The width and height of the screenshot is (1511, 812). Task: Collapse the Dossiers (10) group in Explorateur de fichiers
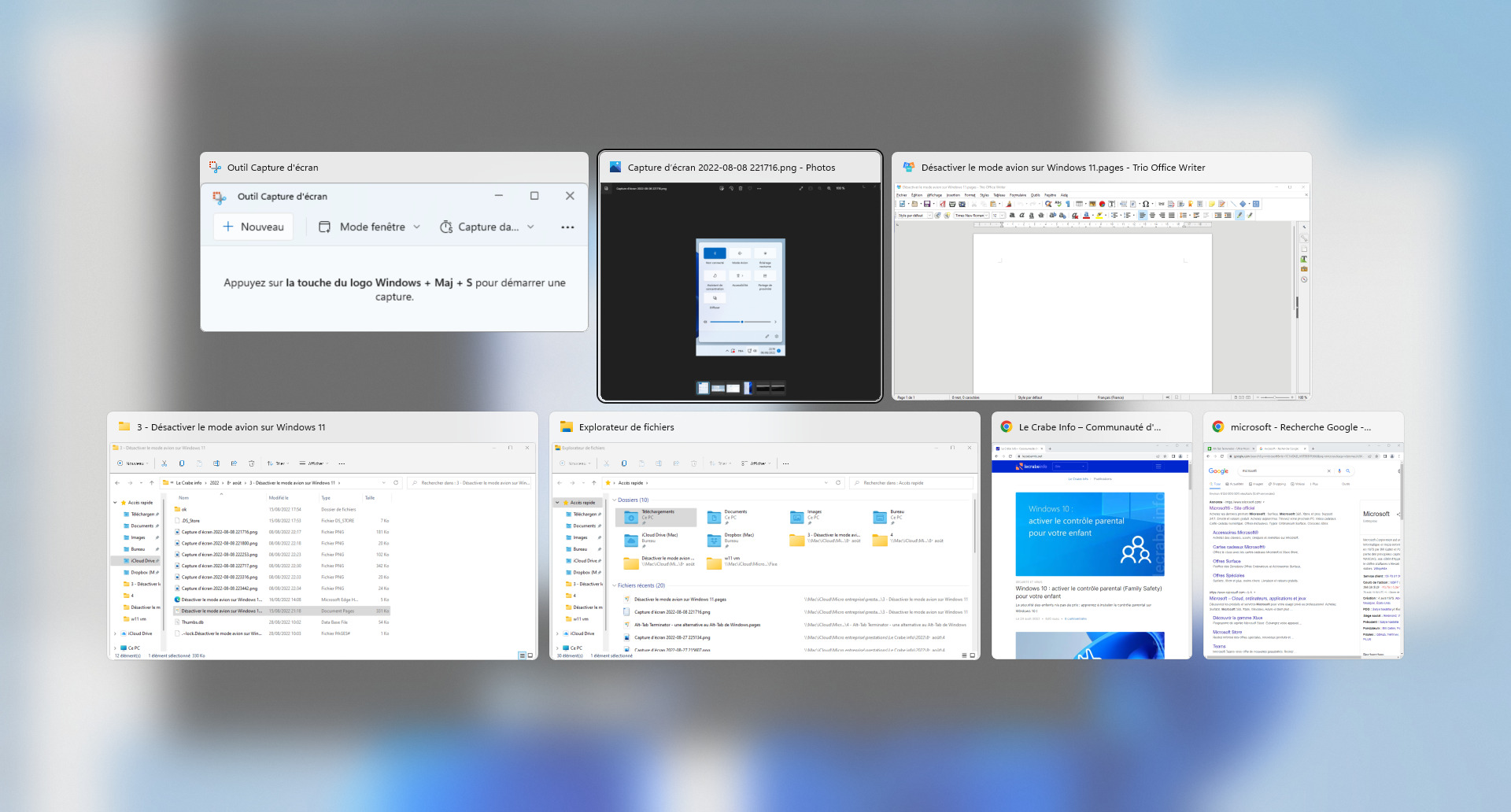click(x=615, y=500)
